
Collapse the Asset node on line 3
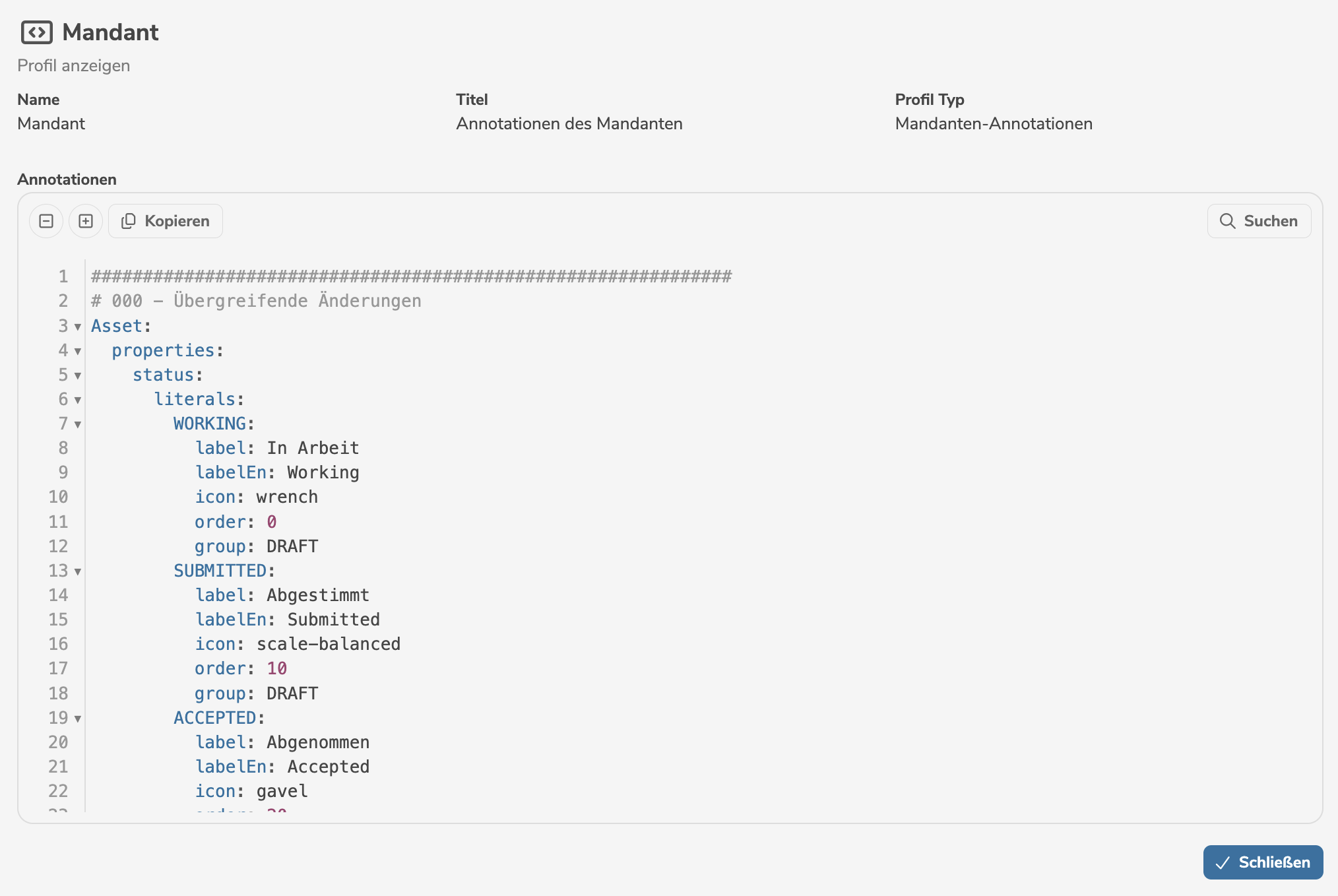tap(78, 327)
